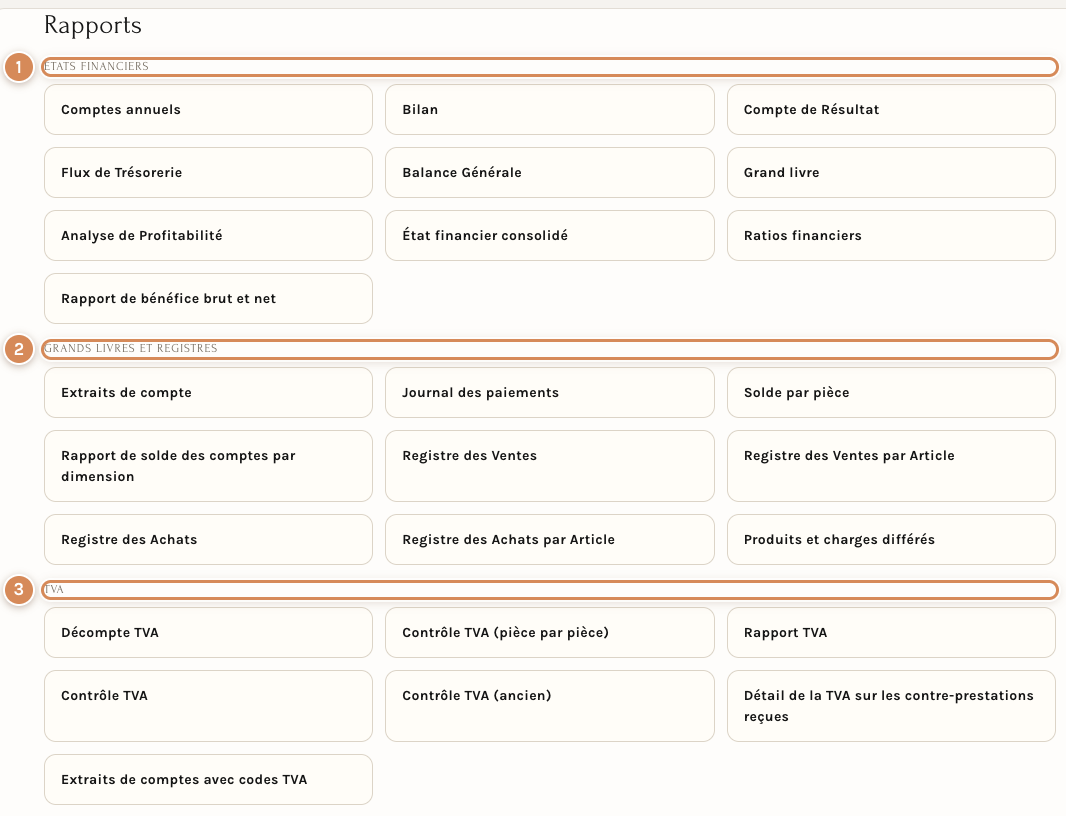
Task: Select the Compte de Résultat report
Action: click(x=891, y=109)
